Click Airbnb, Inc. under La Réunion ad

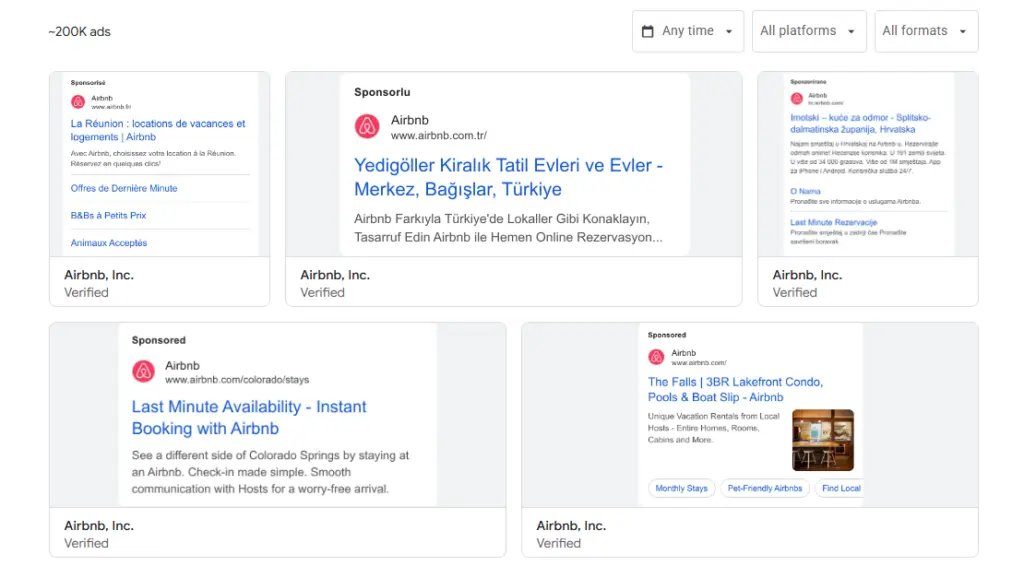click(99, 275)
